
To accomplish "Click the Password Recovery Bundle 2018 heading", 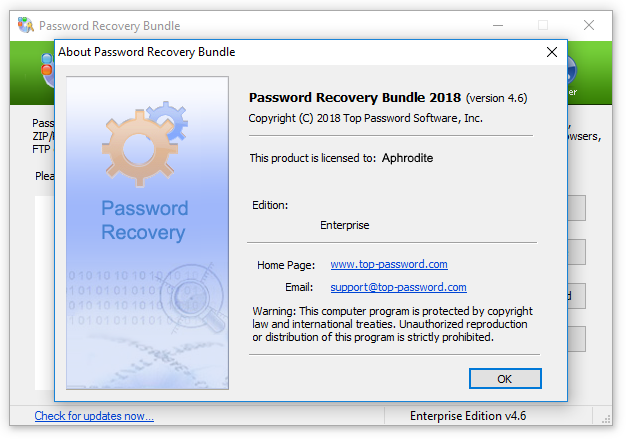I will tap(354, 98).
